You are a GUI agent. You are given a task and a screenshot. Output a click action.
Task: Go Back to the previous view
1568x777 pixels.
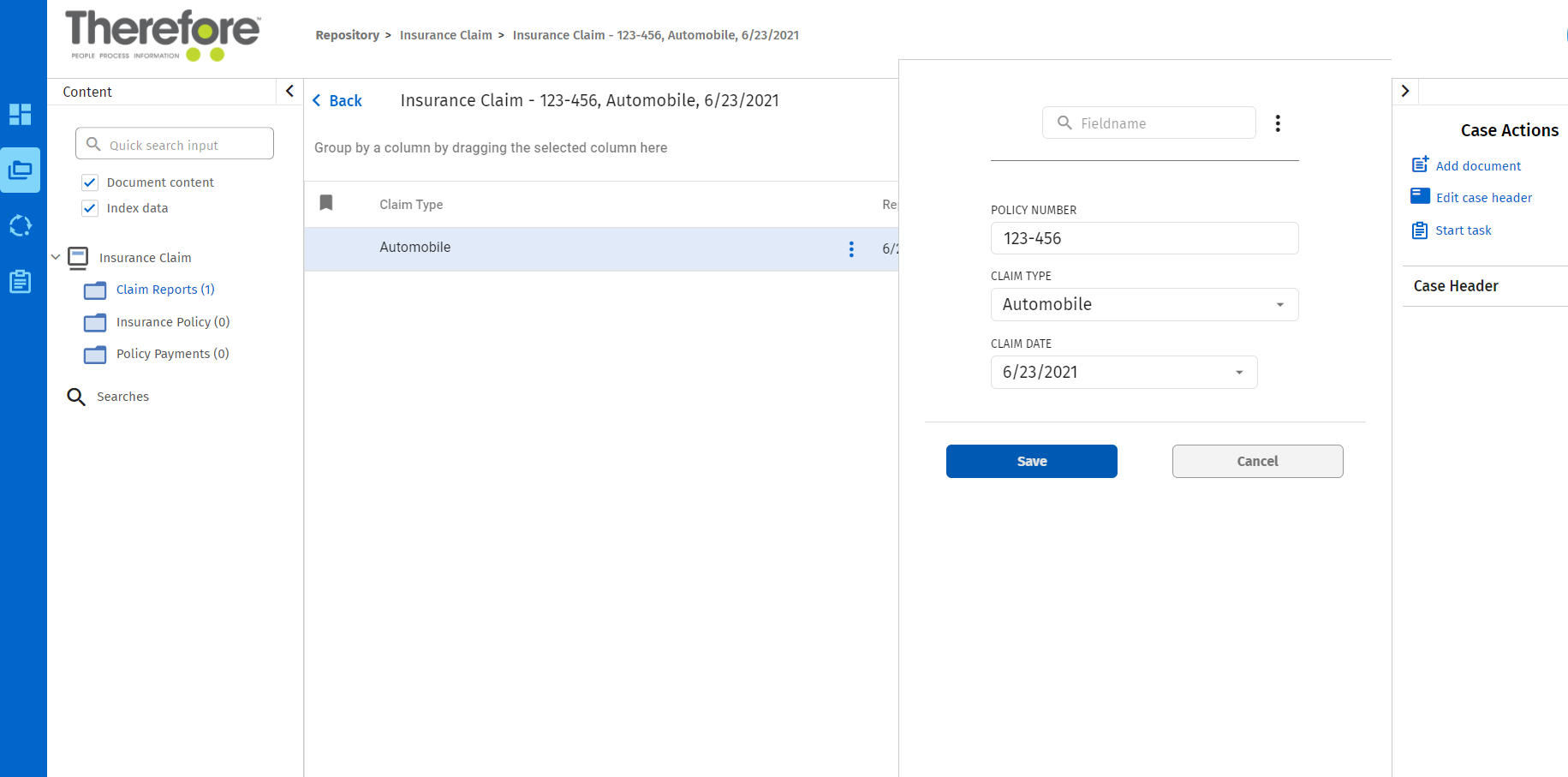[x=337, y=101]
